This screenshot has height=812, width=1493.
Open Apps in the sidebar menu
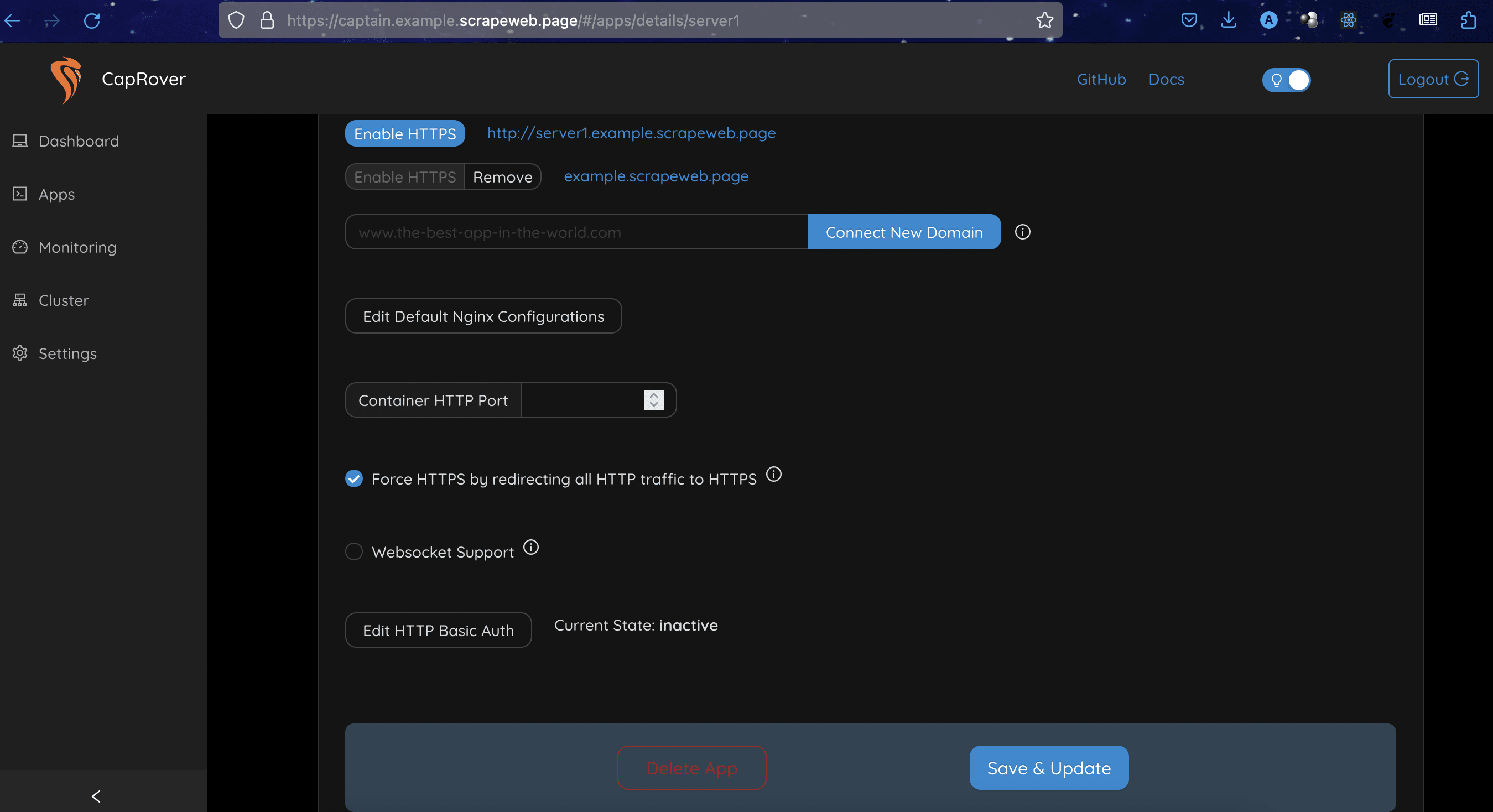coord(56,194)
